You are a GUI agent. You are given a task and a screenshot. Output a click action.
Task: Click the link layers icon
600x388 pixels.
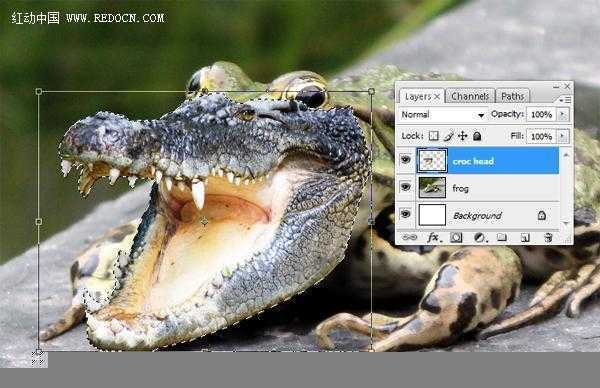[x=409, y=237]
